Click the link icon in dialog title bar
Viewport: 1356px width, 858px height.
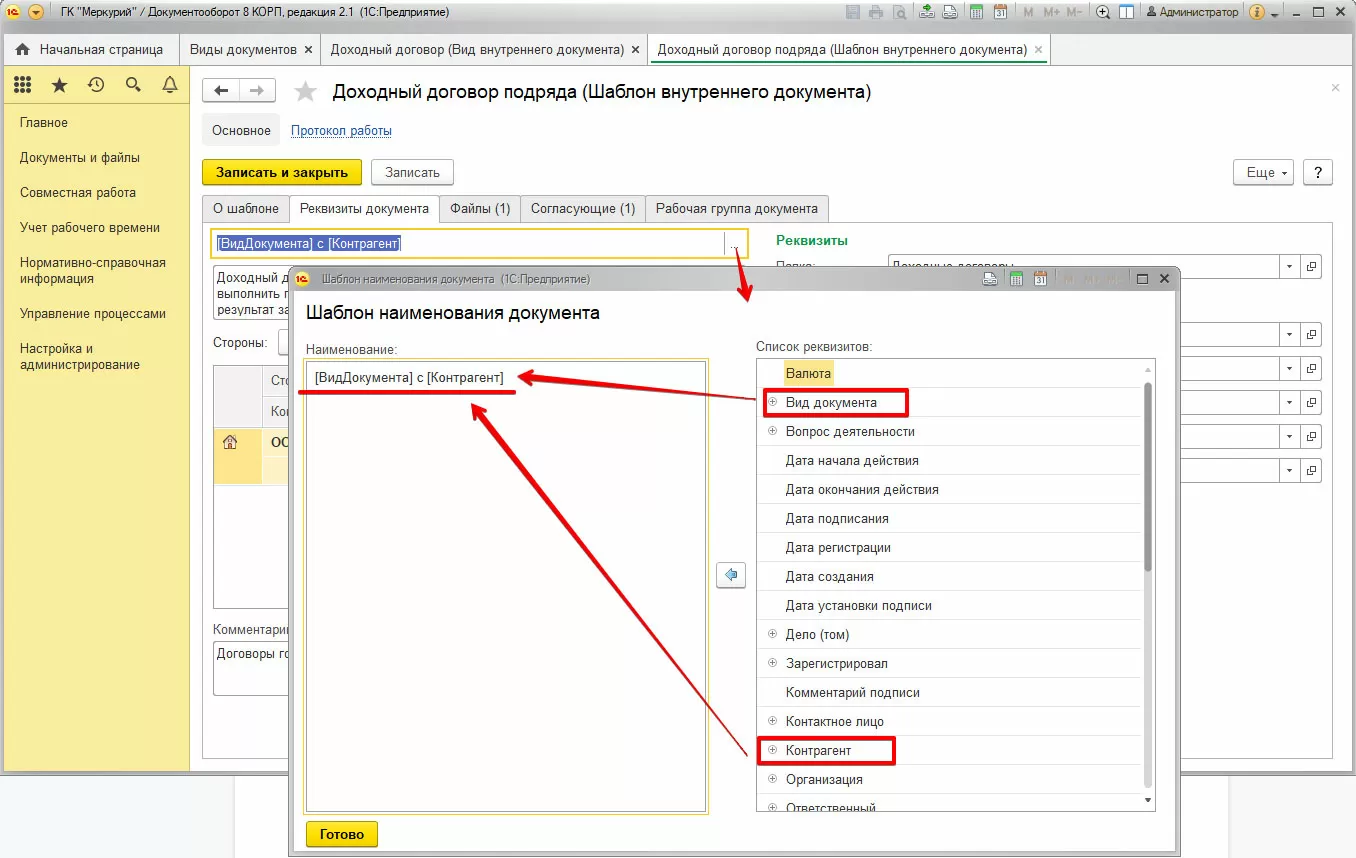[x=990, y=279]
